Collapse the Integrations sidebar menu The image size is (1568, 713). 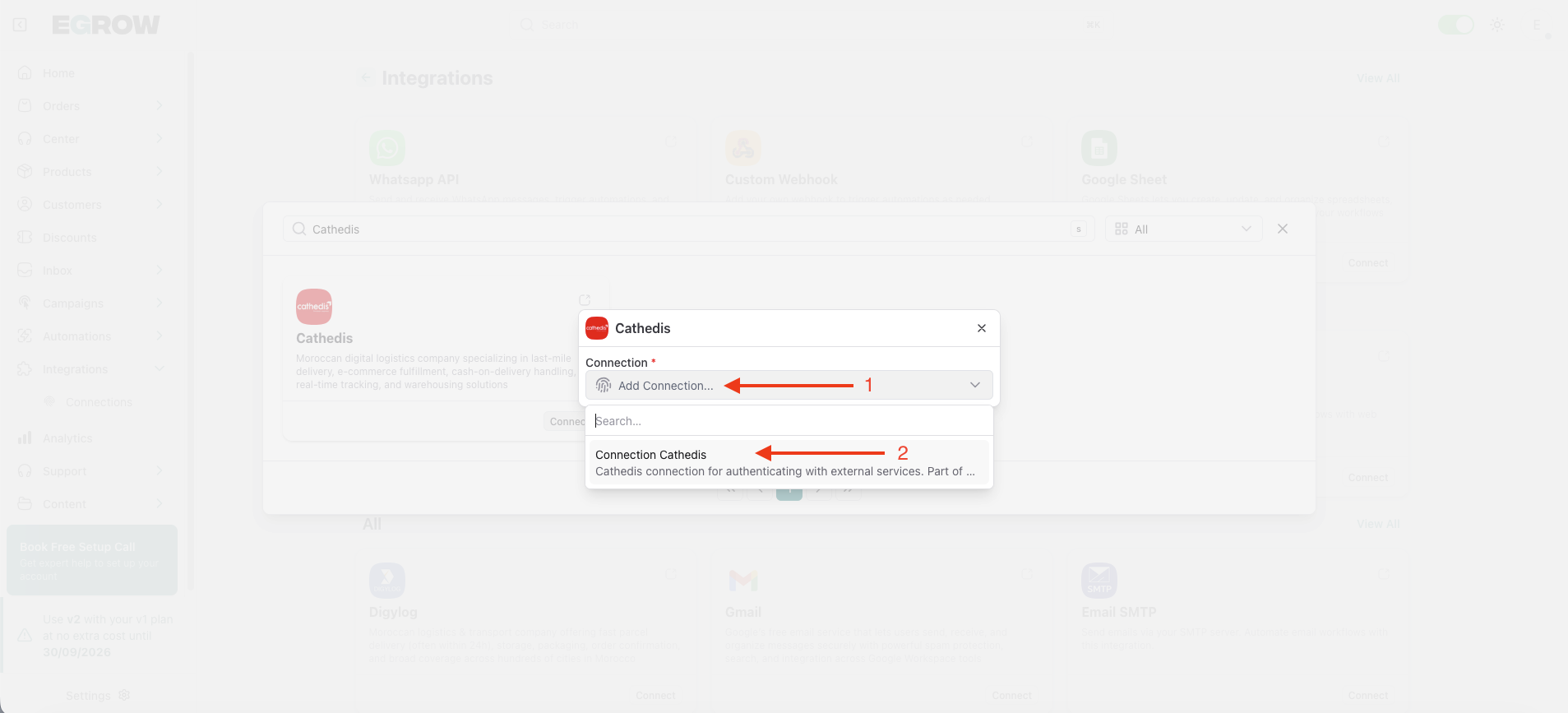click(90, 369)
